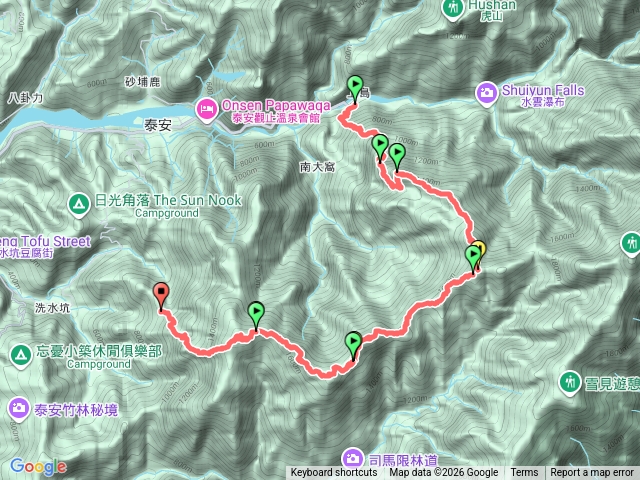Select the 雪見遊憩 hiking pin
640x480 pixels.
pos(569,383)
